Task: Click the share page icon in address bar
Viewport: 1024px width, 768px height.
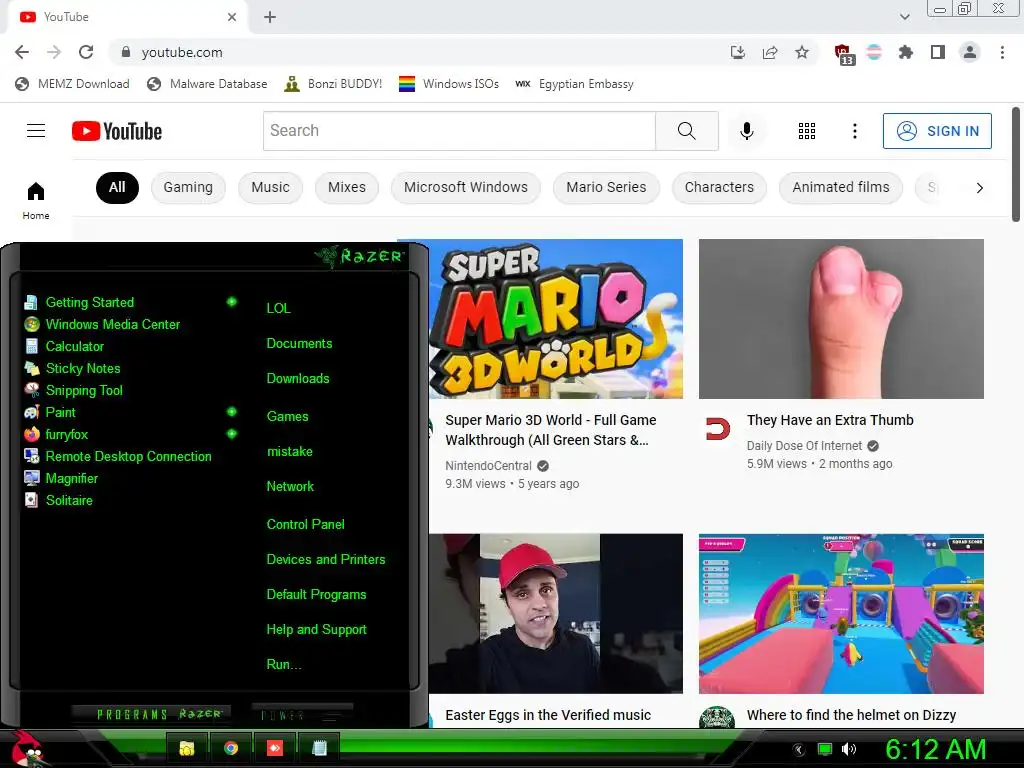Action: pos(770,52)
